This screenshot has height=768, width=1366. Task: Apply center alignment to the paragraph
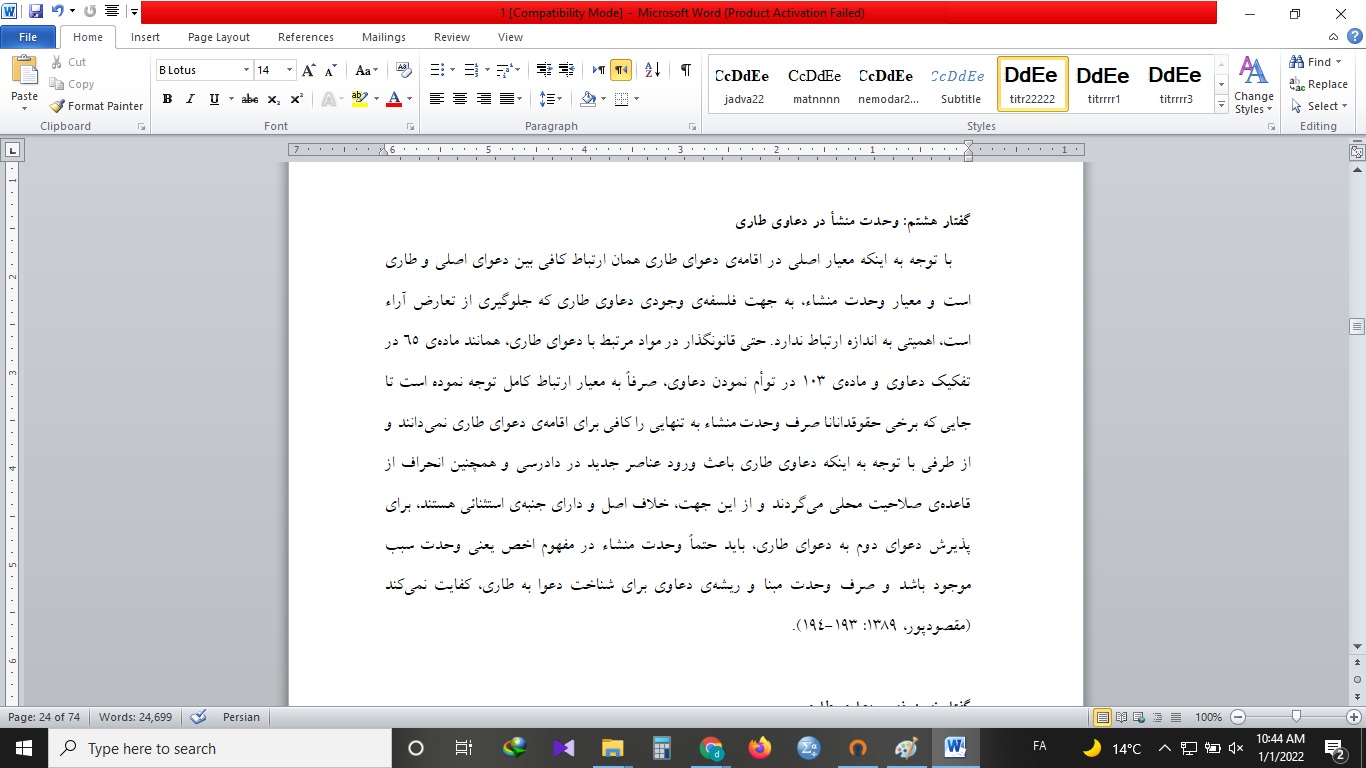(x=460, y=98)
